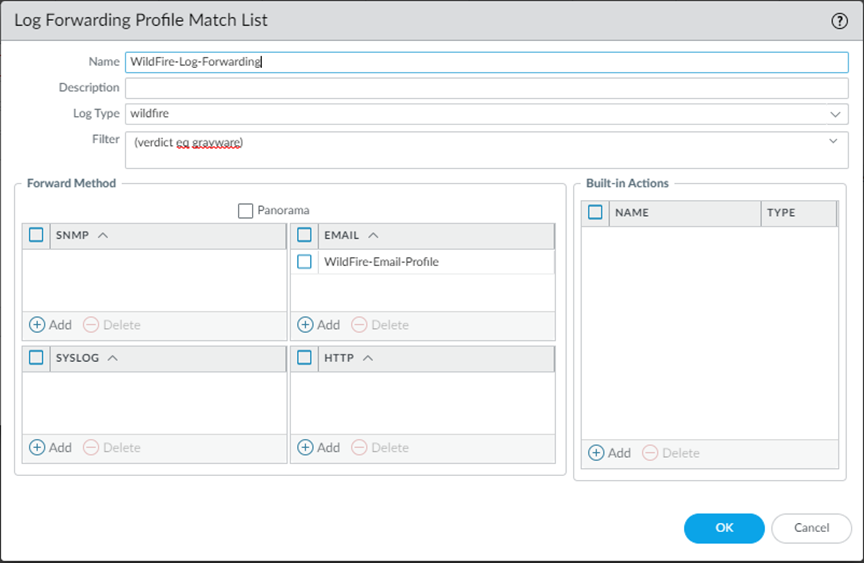Select all Built-in Actions checkbox
This screenshot has width=864, height=563.
[595, 213]
